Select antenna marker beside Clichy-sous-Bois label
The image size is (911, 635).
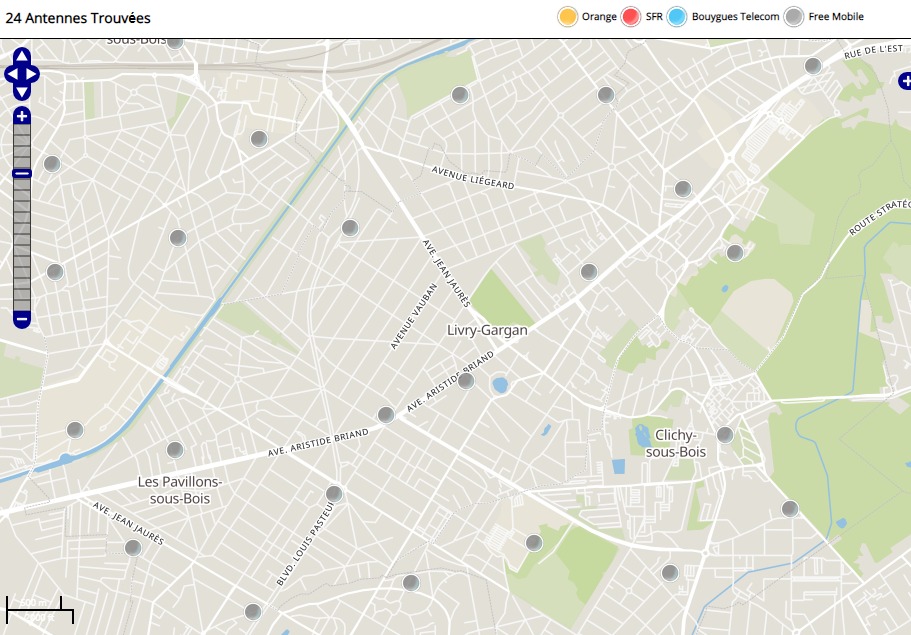tap(725, 435)
